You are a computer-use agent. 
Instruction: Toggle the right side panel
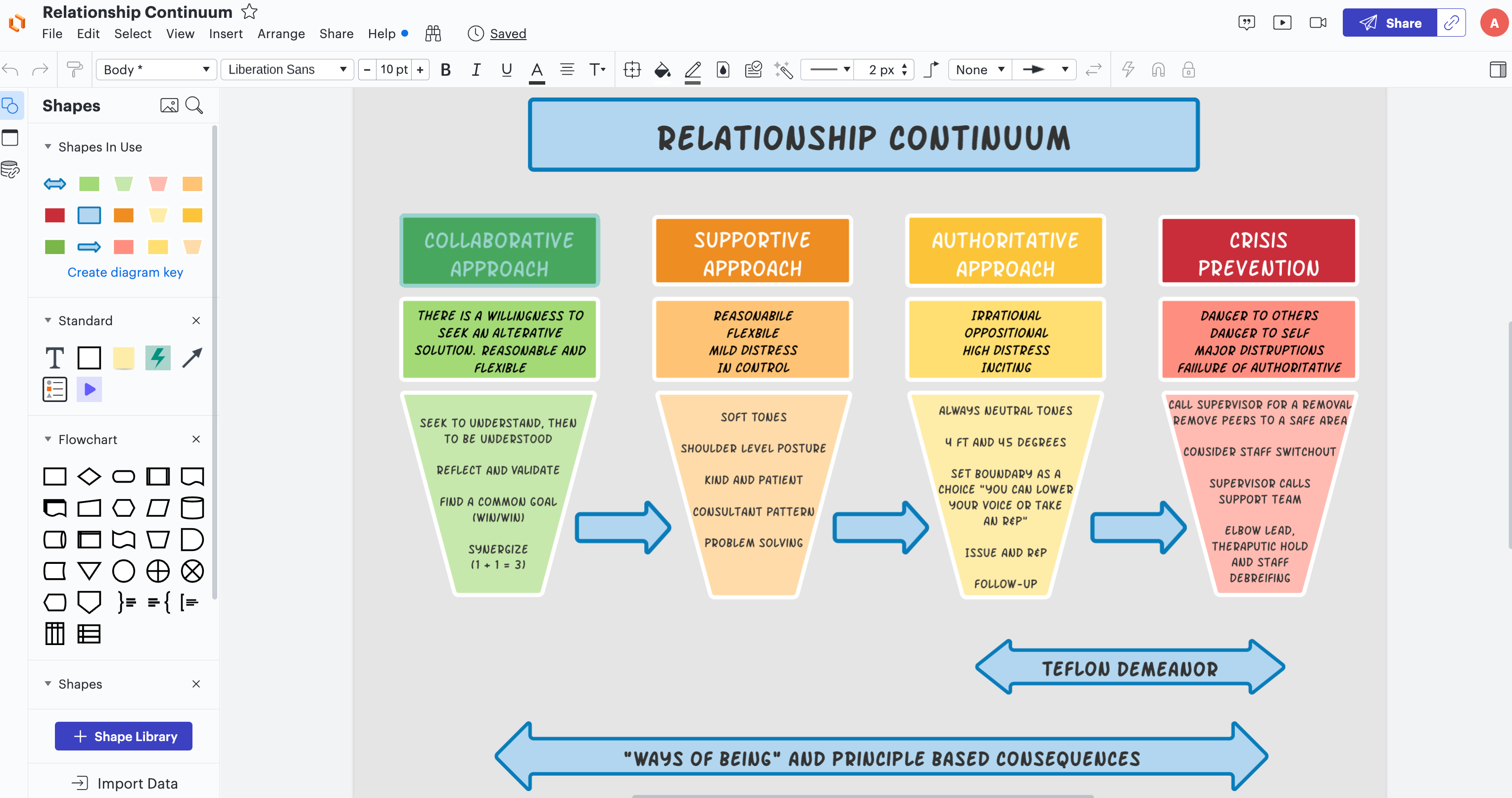click(1497, 70)
